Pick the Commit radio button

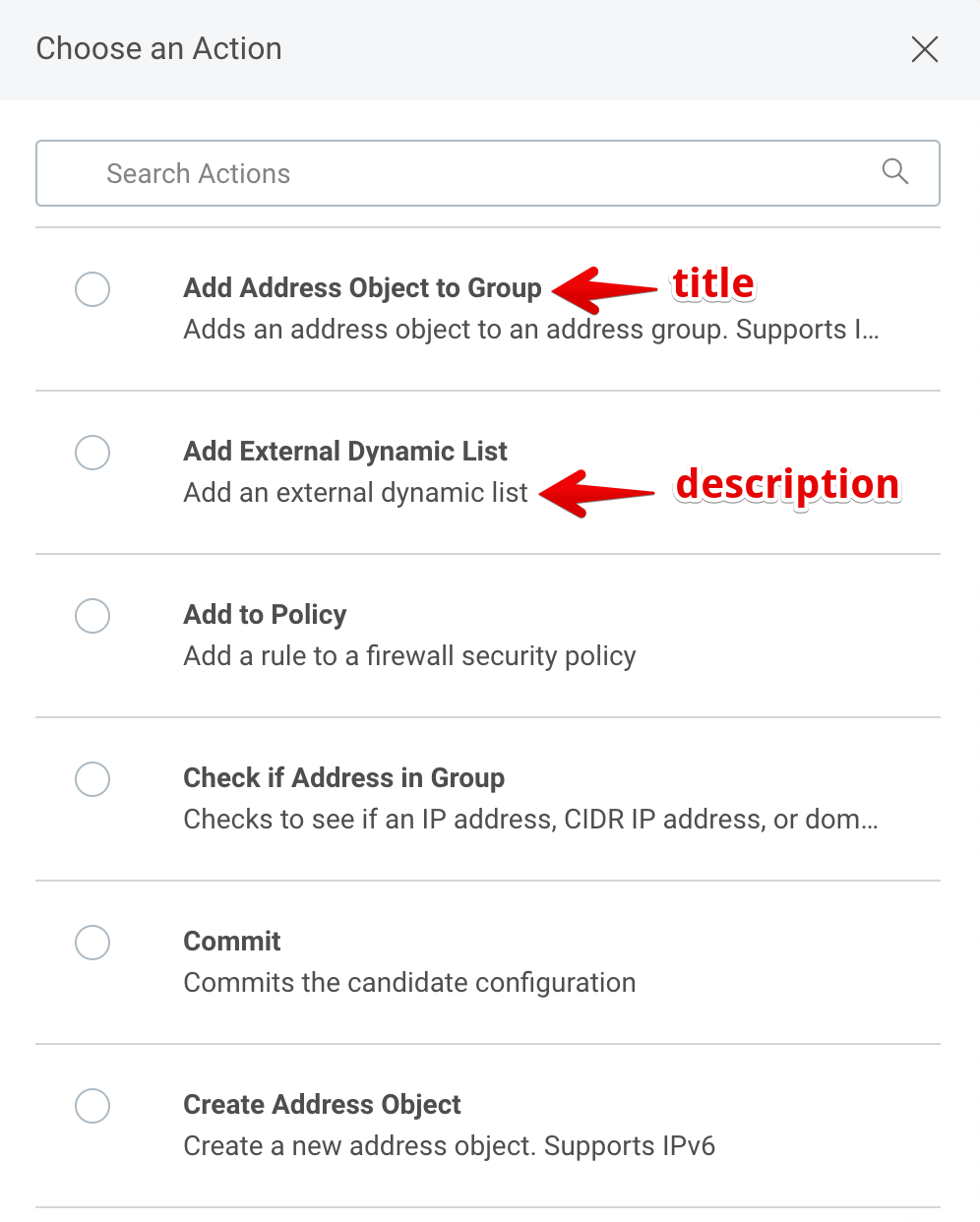[x=92, y=943]
